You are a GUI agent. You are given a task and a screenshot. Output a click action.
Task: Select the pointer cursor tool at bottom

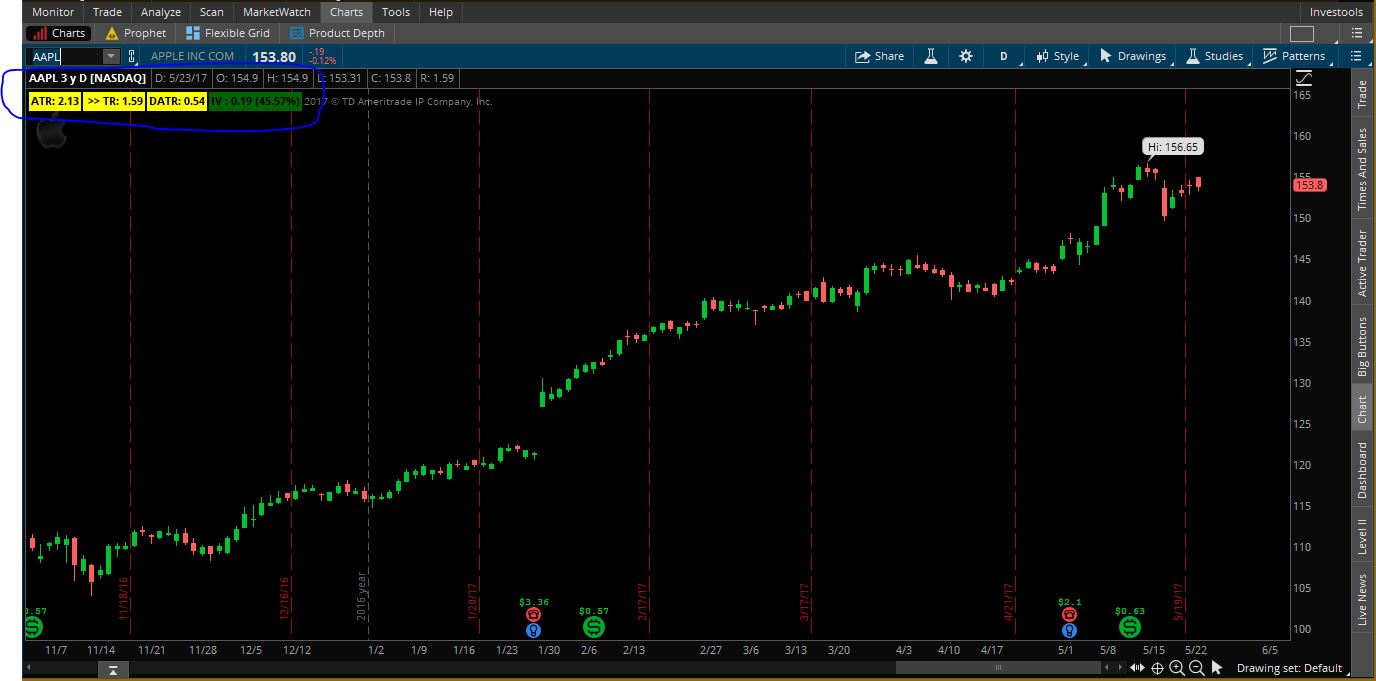(x=1217, y=668)
